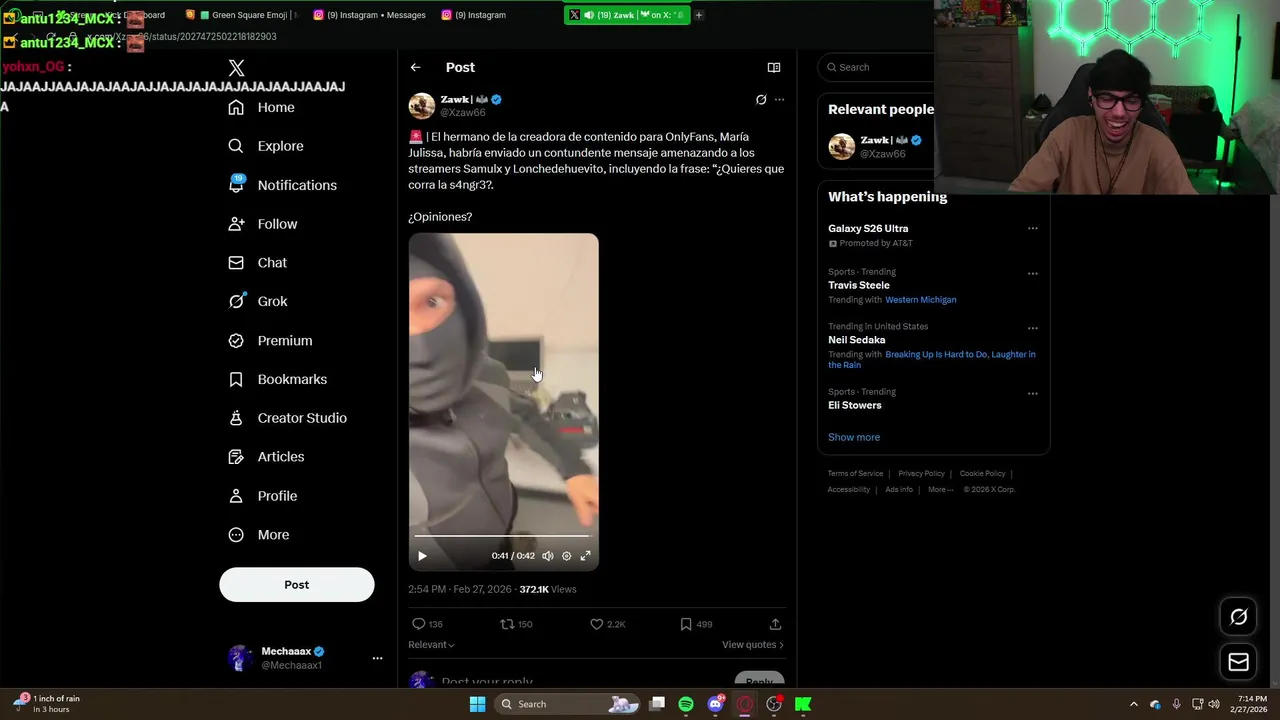The image size is (1280, 720).
Task: Open the post's three-dot more menu
Action: [780, 100]
